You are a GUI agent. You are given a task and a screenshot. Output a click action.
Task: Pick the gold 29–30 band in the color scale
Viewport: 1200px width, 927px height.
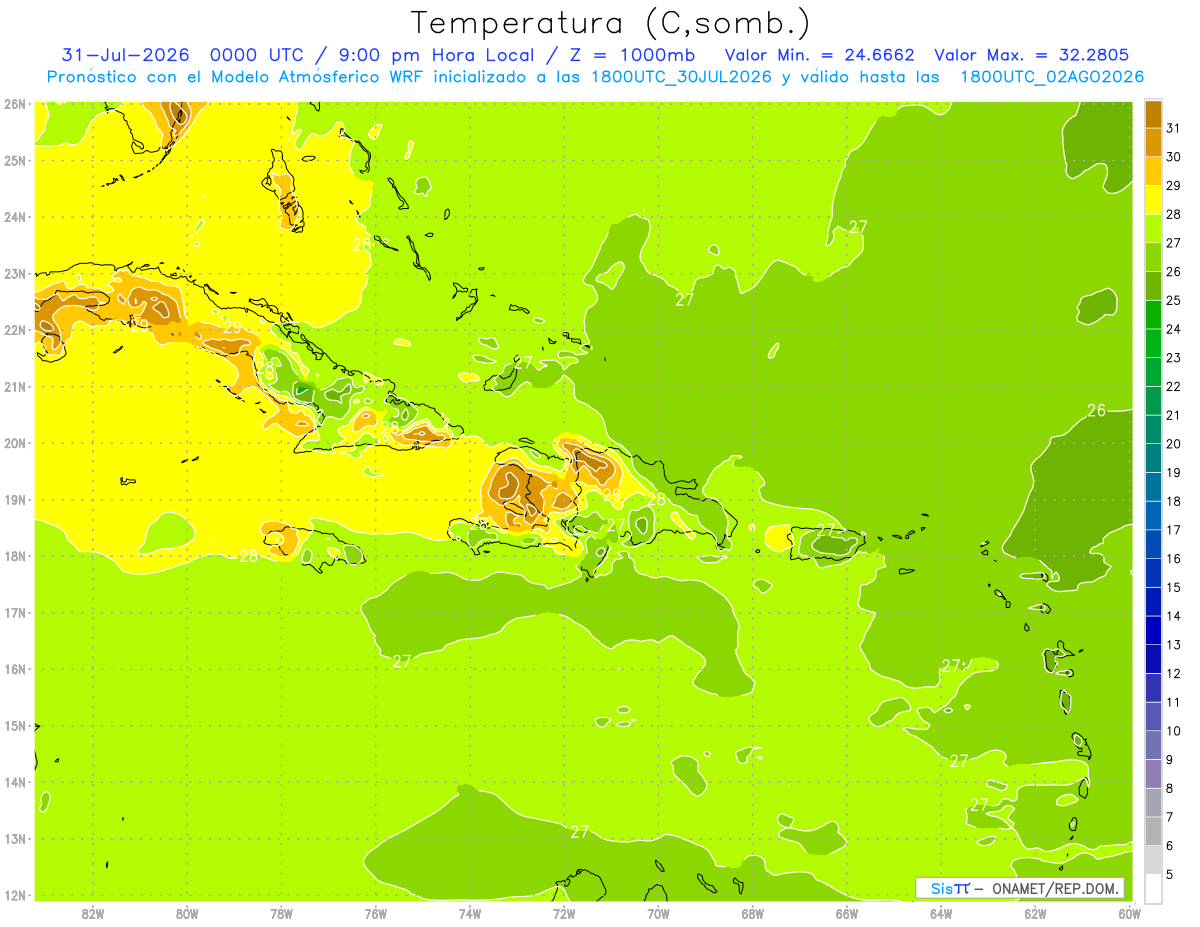coord(1153,171)
